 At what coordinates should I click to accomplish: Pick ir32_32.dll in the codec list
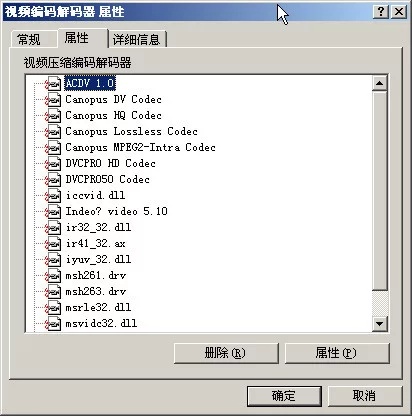pos(98,227)
